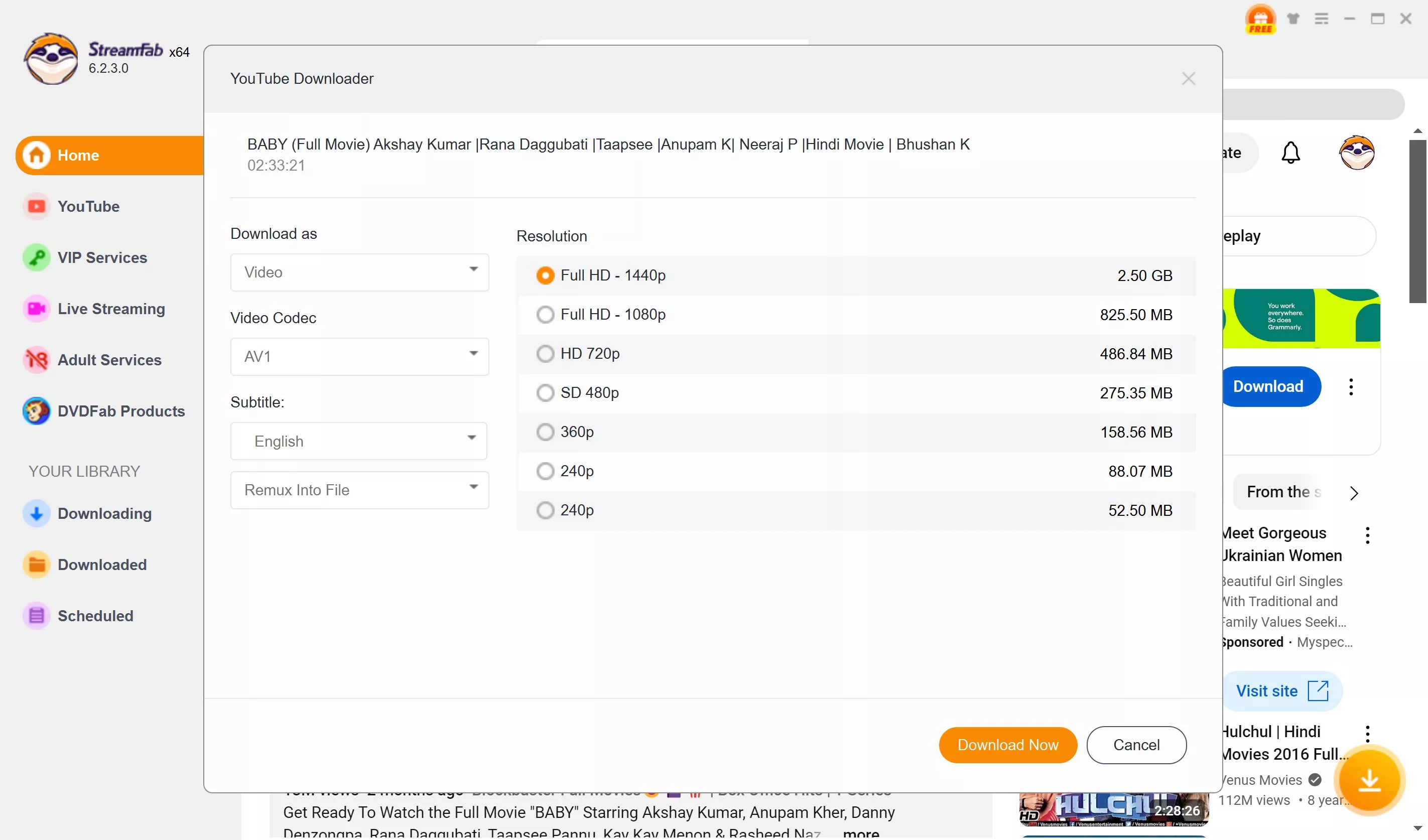Open options beside the Download ad button
The image size is (1428, 840).
[1350, 387]
